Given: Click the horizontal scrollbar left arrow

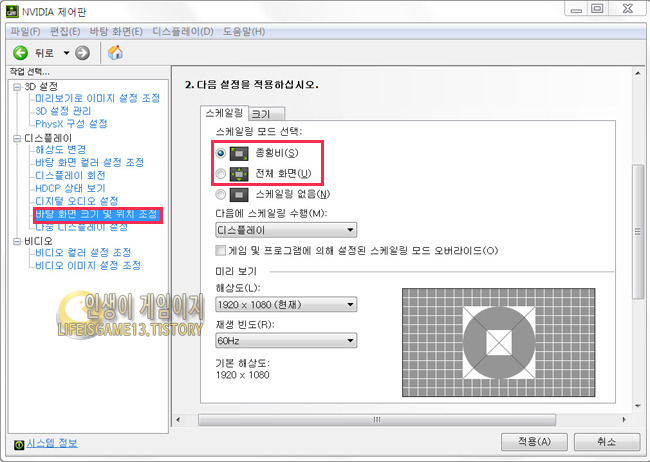Looking at the screenshot, I should click(178, 420).
